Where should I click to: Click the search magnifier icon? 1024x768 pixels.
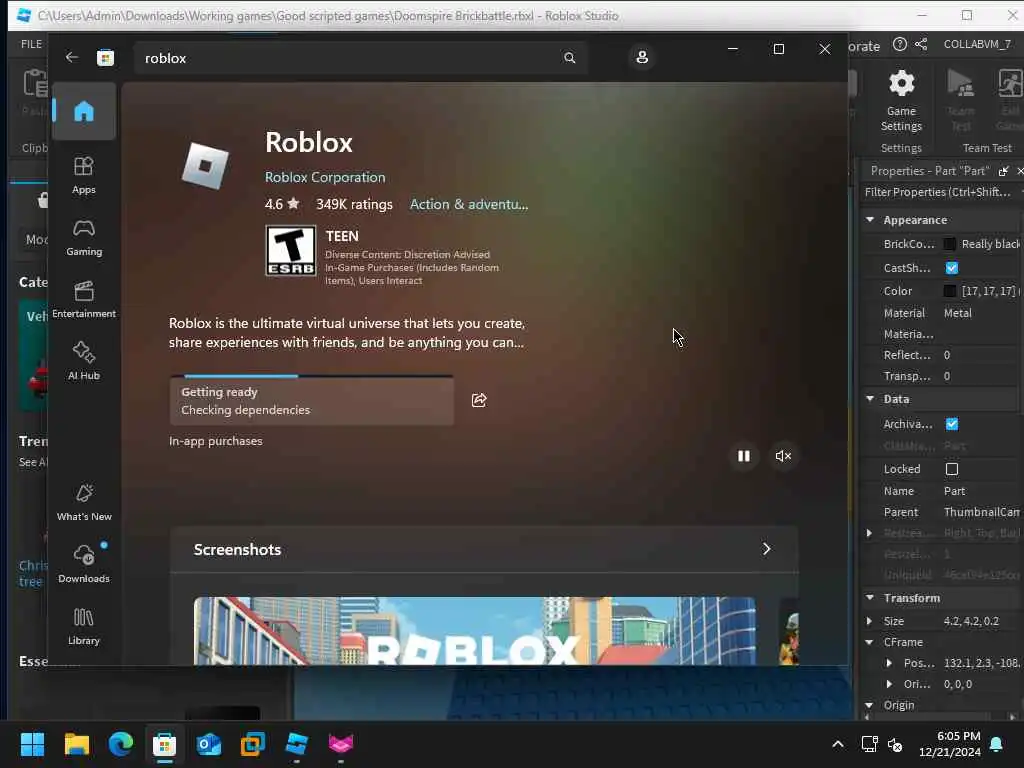point(569,58)
